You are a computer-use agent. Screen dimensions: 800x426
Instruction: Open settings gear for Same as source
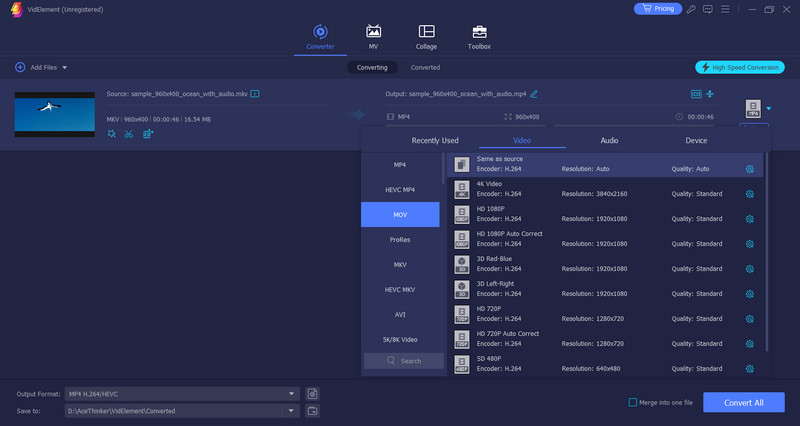pos(749,169)
